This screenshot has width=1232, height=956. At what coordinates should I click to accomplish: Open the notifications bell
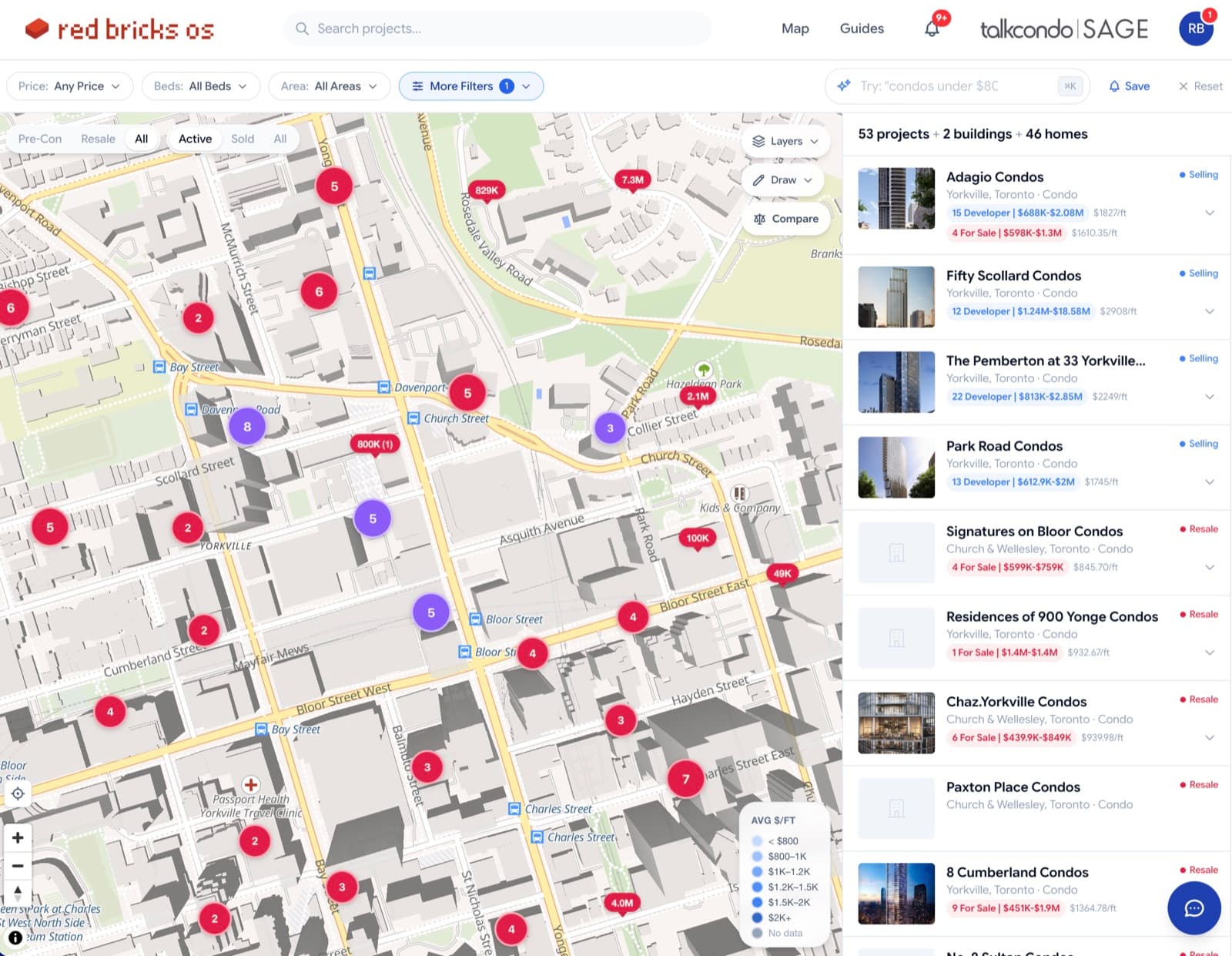click(x=932, y=29)
